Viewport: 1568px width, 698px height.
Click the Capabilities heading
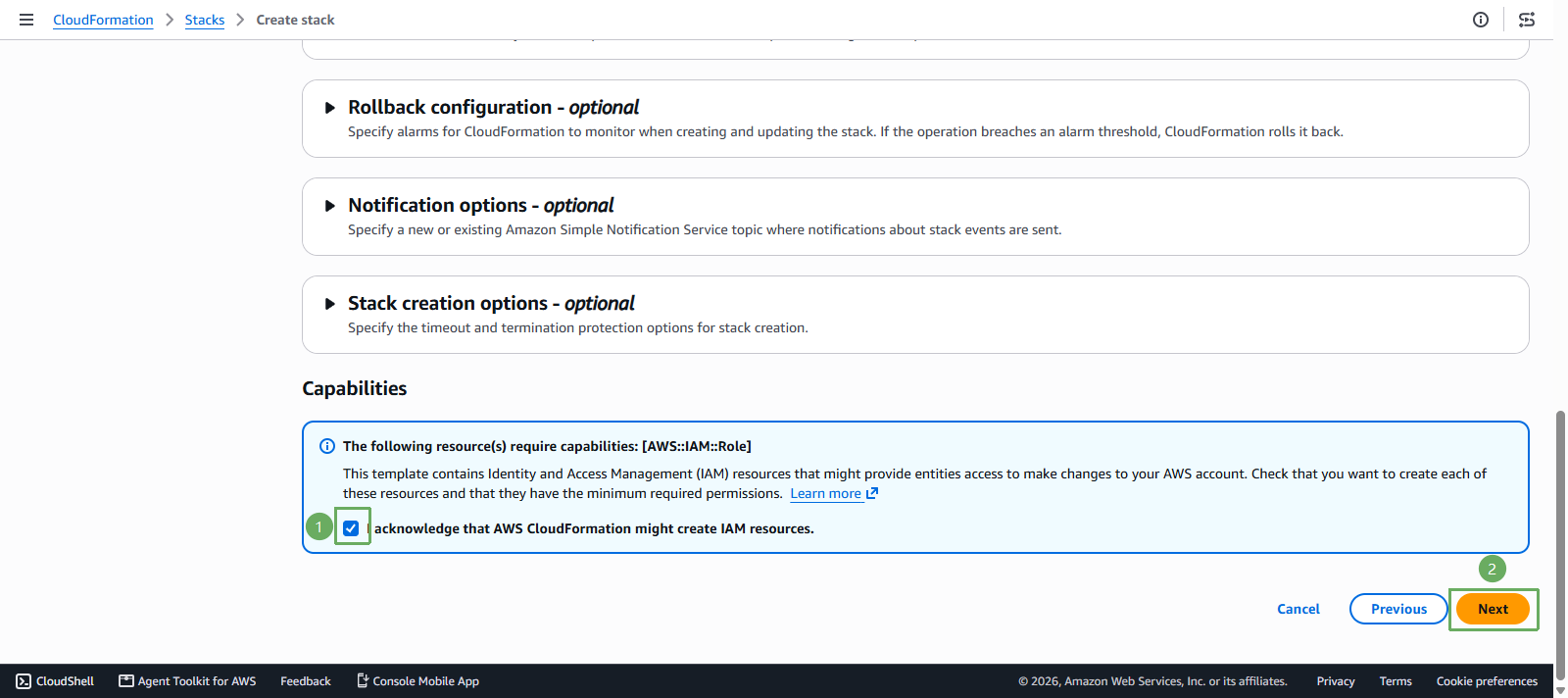[x=355, y=388]
